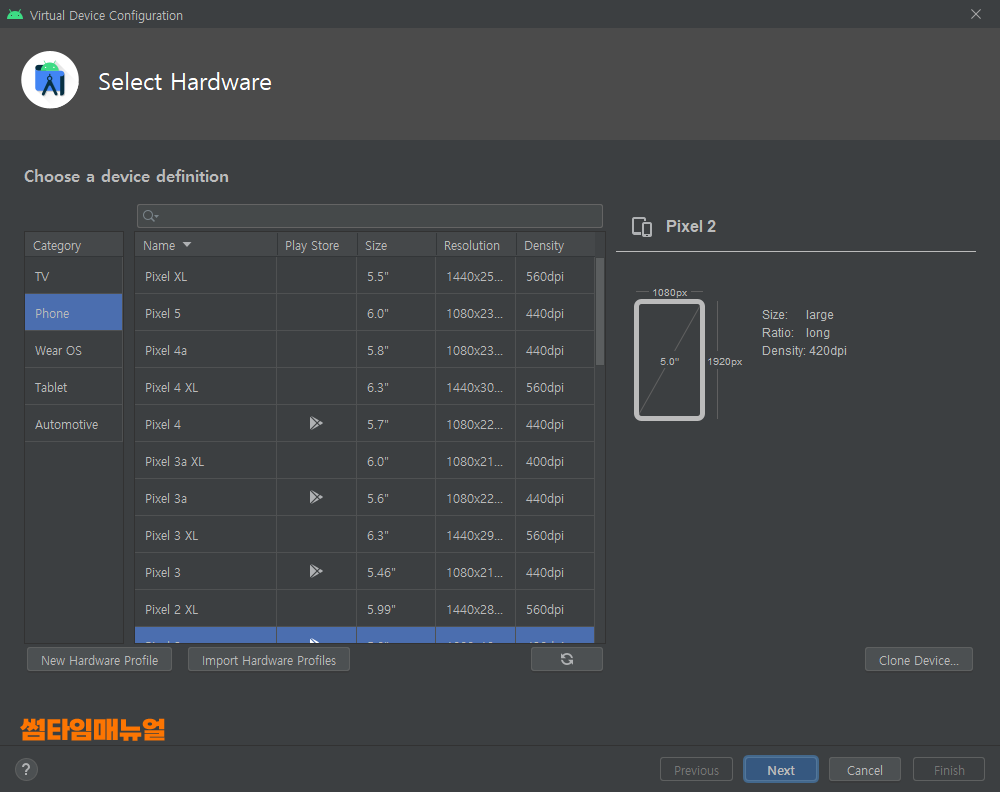Click the device icon next to Pixel 2 title
1000x792 pixels.
(642, 226)
